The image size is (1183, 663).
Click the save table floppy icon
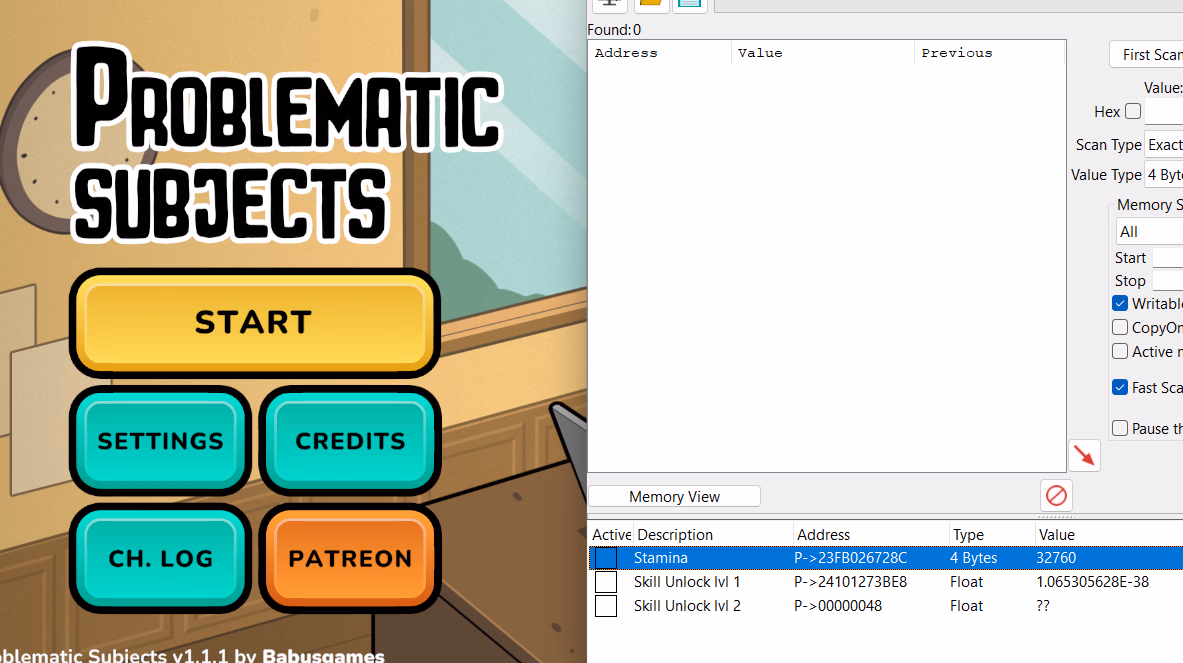[689, 3]
